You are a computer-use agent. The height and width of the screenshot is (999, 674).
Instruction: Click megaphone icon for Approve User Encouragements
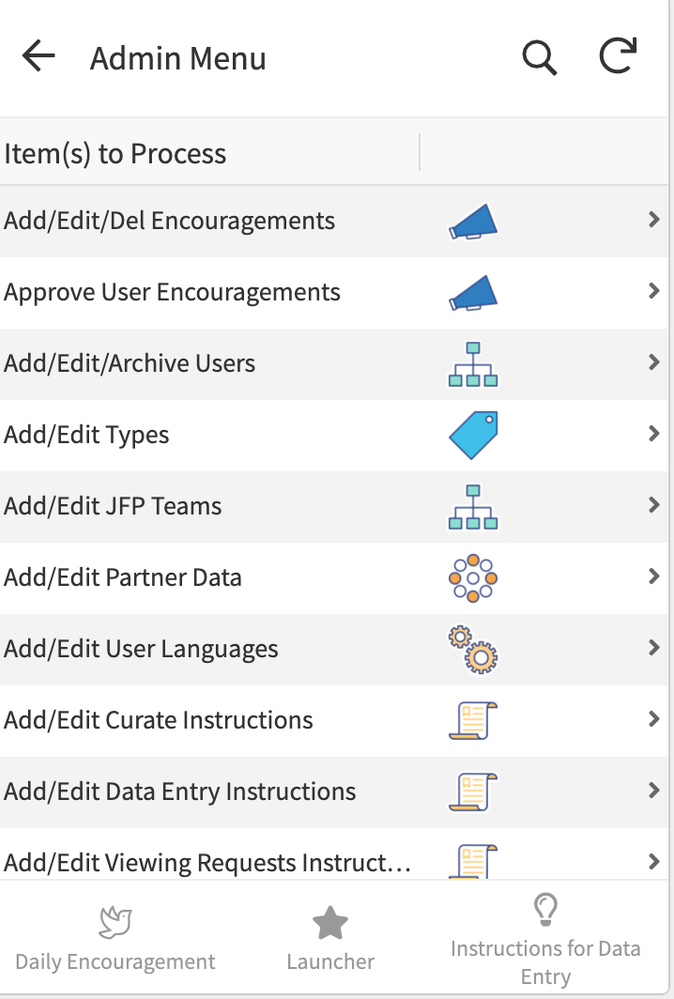pos(473,293)
